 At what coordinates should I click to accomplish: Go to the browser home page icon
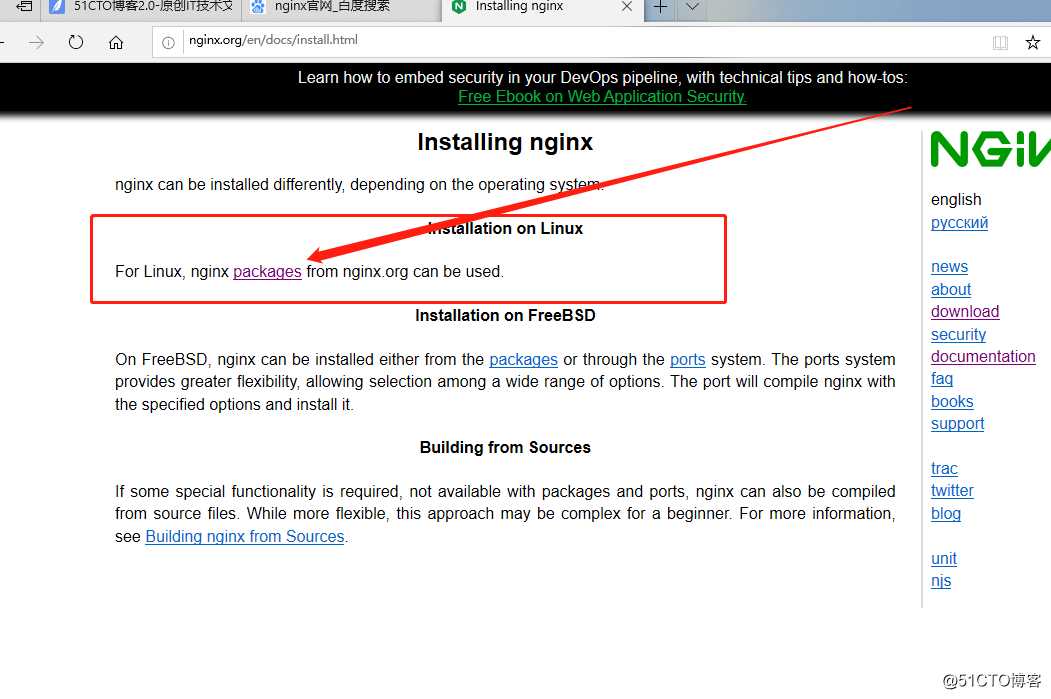click(x=116, y=43)
